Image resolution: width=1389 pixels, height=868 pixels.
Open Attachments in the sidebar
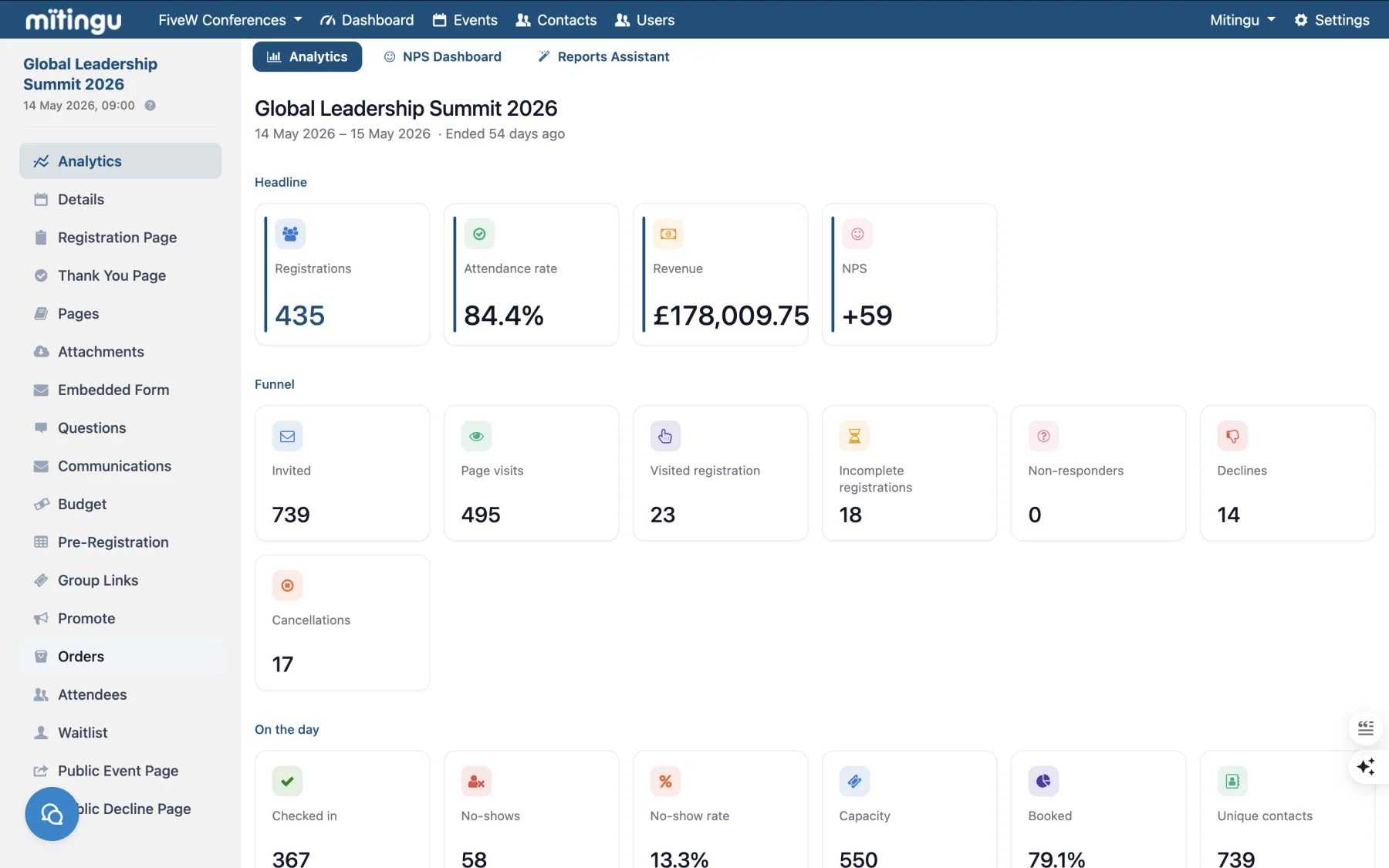coord(120,352)
